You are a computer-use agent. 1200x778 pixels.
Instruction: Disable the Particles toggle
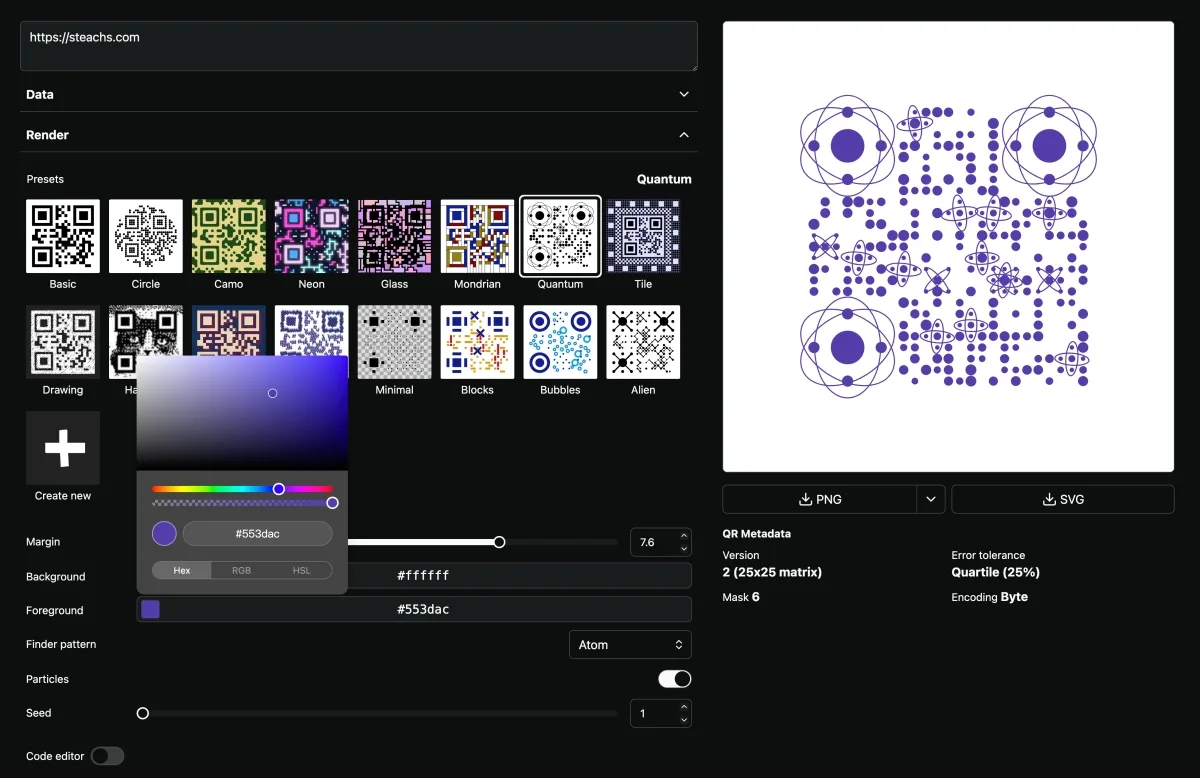pyautogui.click(x=674, y=679)
